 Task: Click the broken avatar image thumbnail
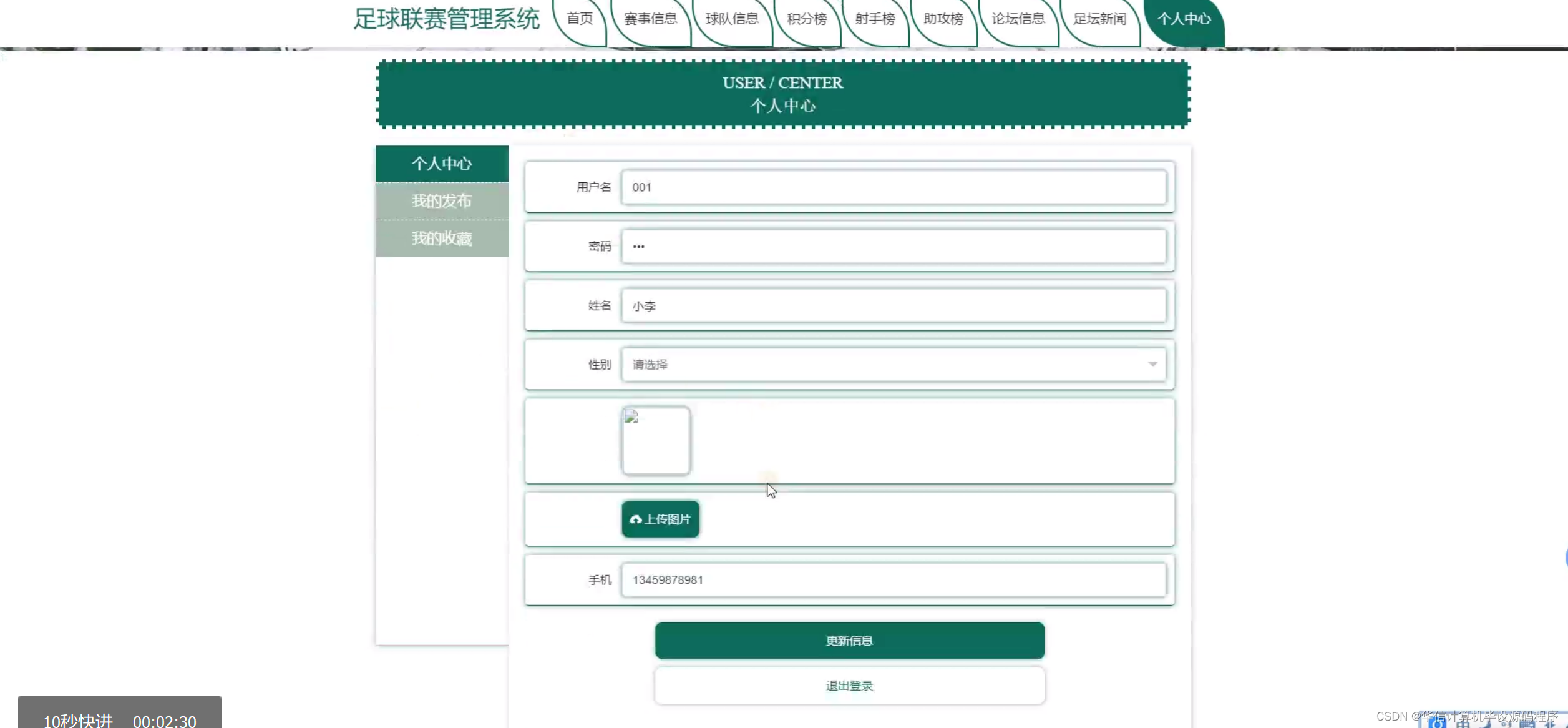coord(656,441)
